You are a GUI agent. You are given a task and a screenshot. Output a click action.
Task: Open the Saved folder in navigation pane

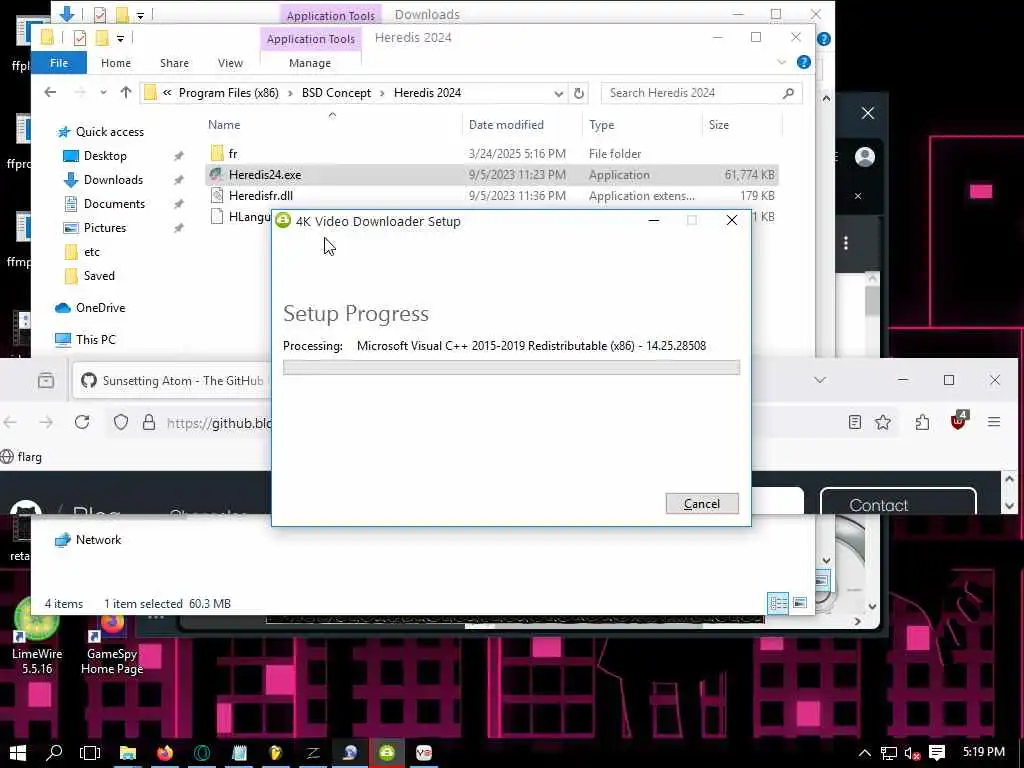[x=99, y=276]
